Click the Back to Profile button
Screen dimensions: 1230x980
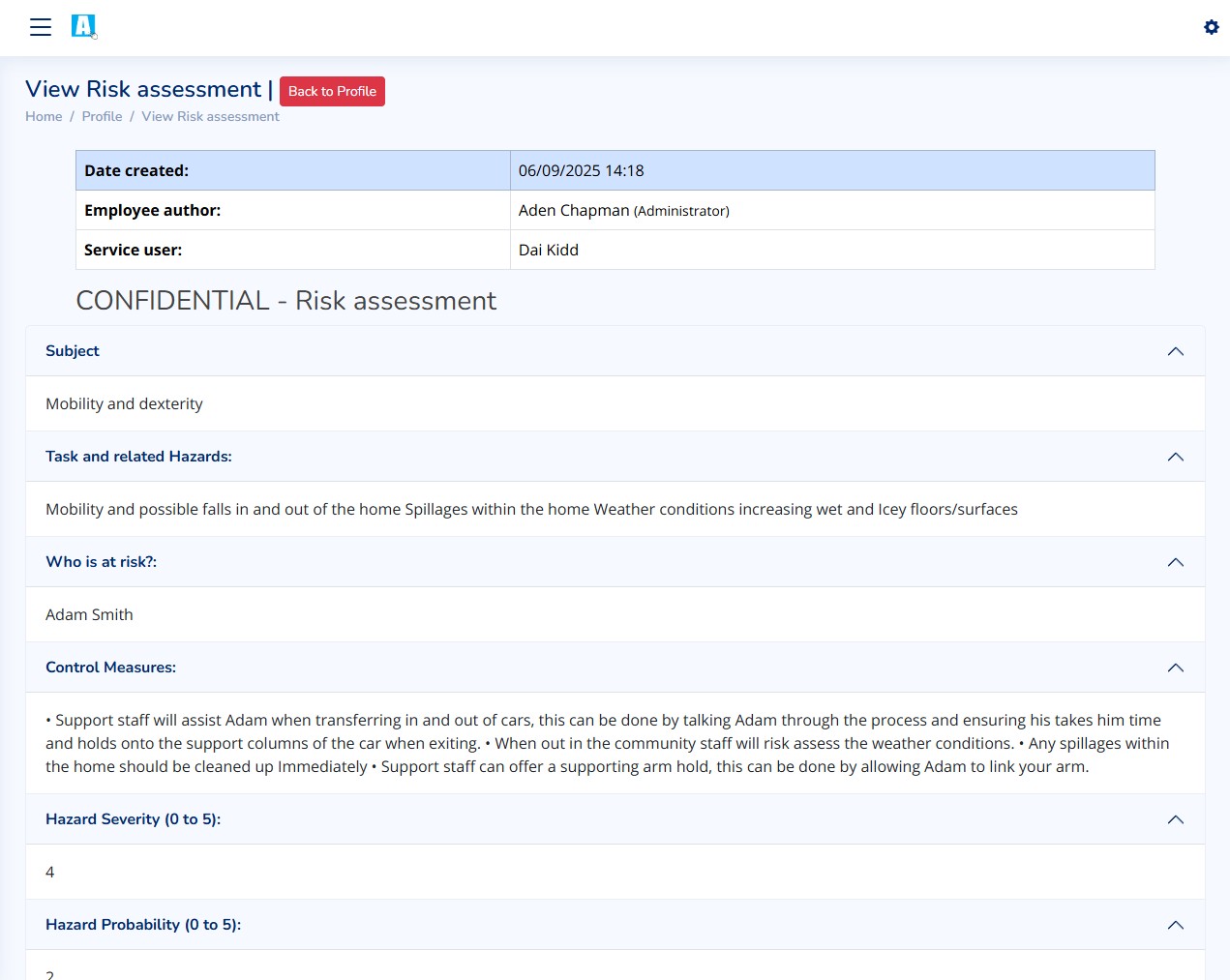(x=332, y=91)
